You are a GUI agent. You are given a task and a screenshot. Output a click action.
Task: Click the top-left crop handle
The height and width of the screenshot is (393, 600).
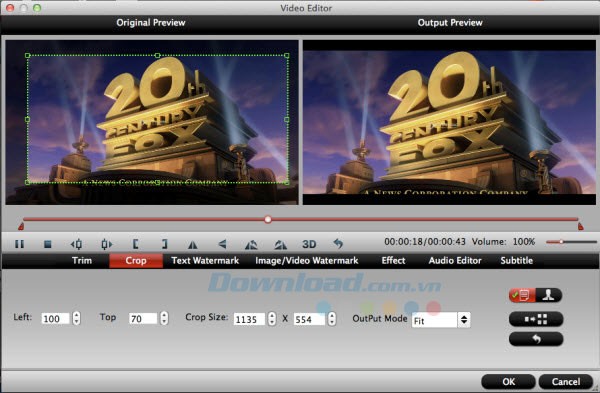(28, 55)
